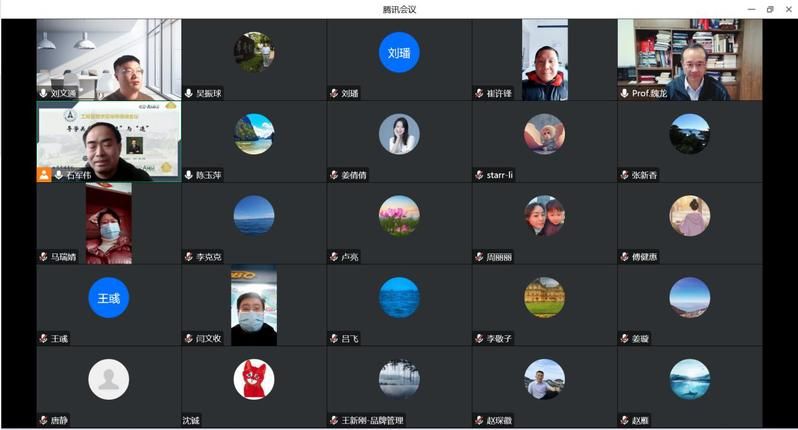Click the muted mic icon beside 王新刚-品牌管理
The image size is (798, 430).
[334, 420]
